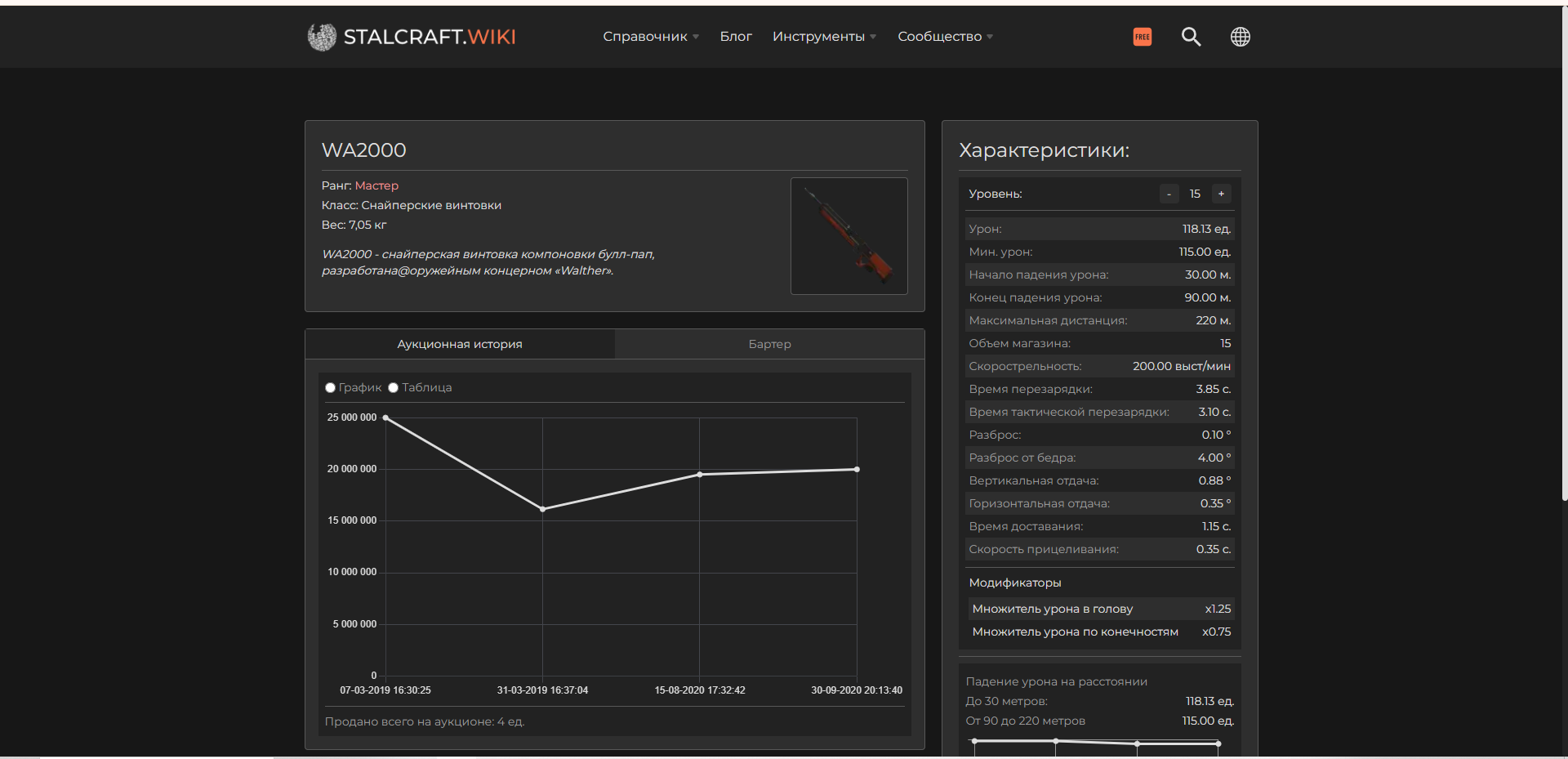Click the Начало падения урона row
Image resolution: width=1568 pixels, height=759 pixels.
(1099, 275)
